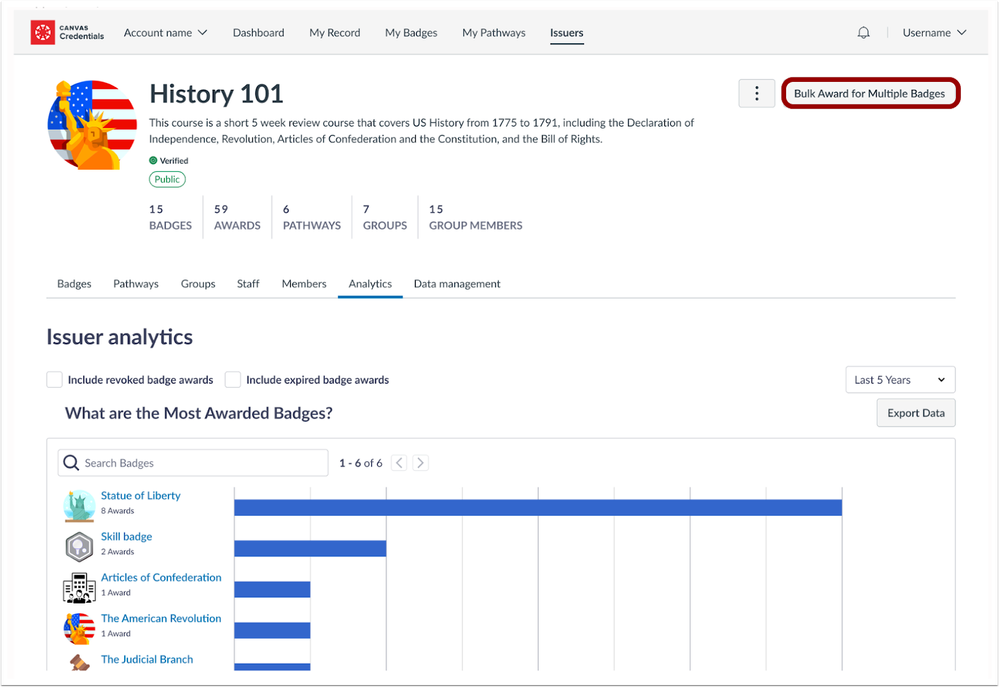Click the Statue of Liberty badge icon
The image size is (999, 687).
(x=79, y=505)
